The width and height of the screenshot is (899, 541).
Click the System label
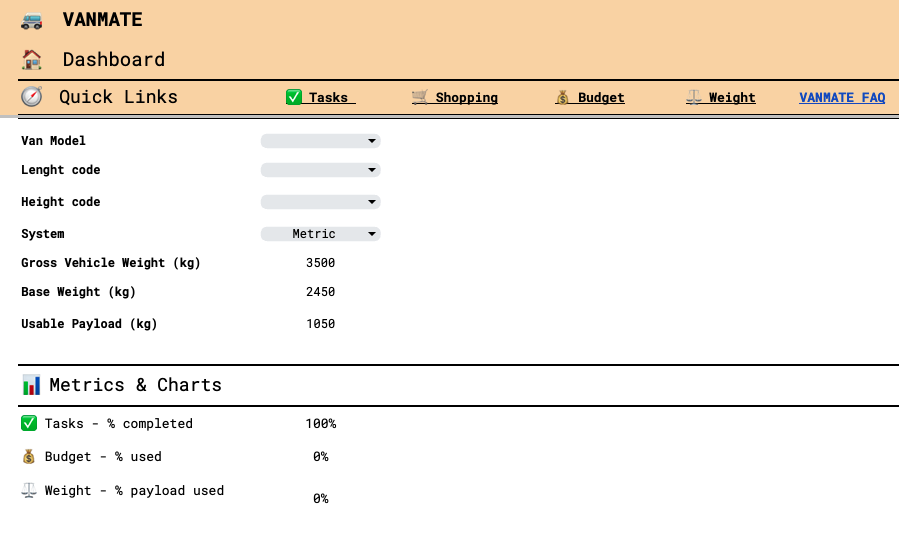coord(42,234)
